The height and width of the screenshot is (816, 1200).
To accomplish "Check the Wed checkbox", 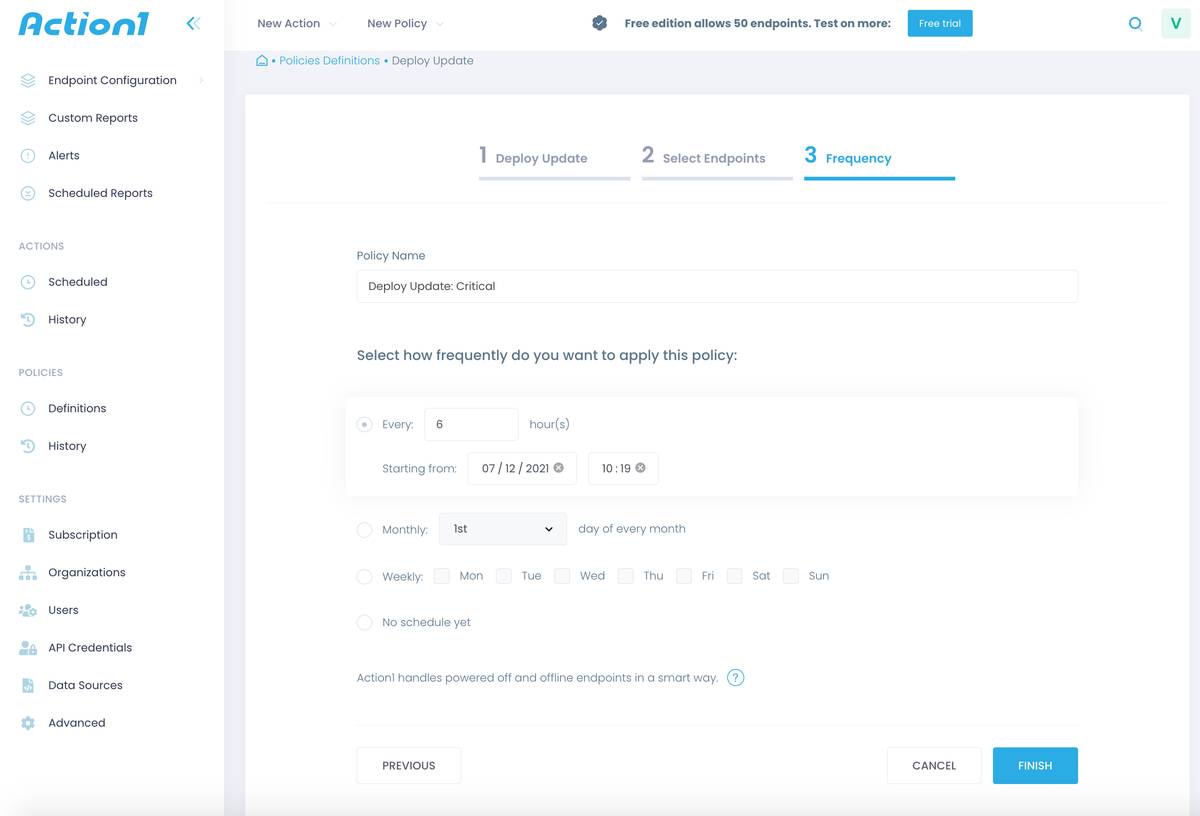I will [x=562, y=576].
